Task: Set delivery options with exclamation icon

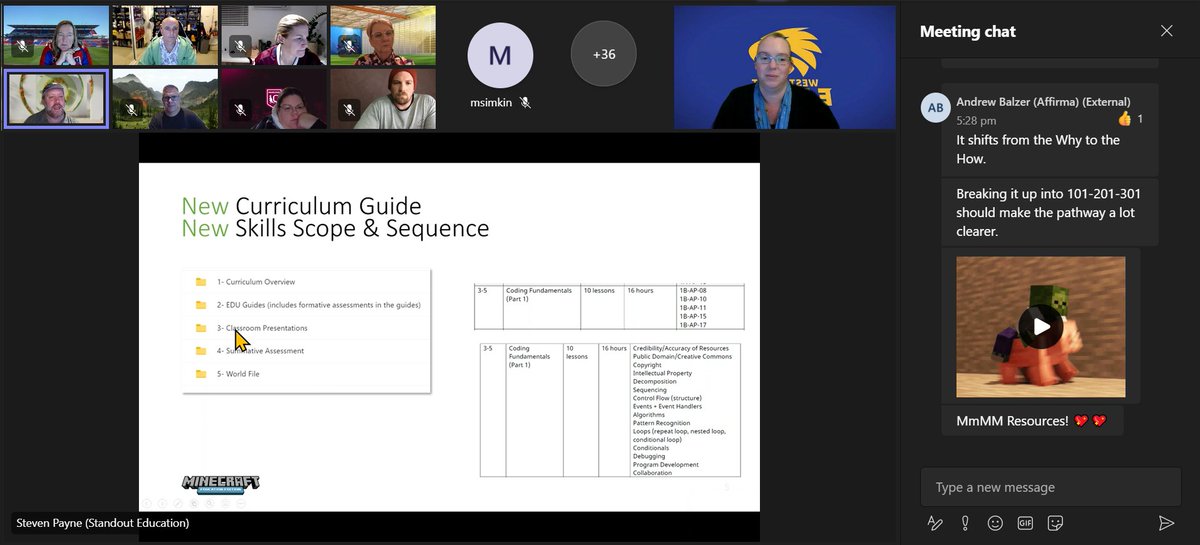Action: (965, 523)
